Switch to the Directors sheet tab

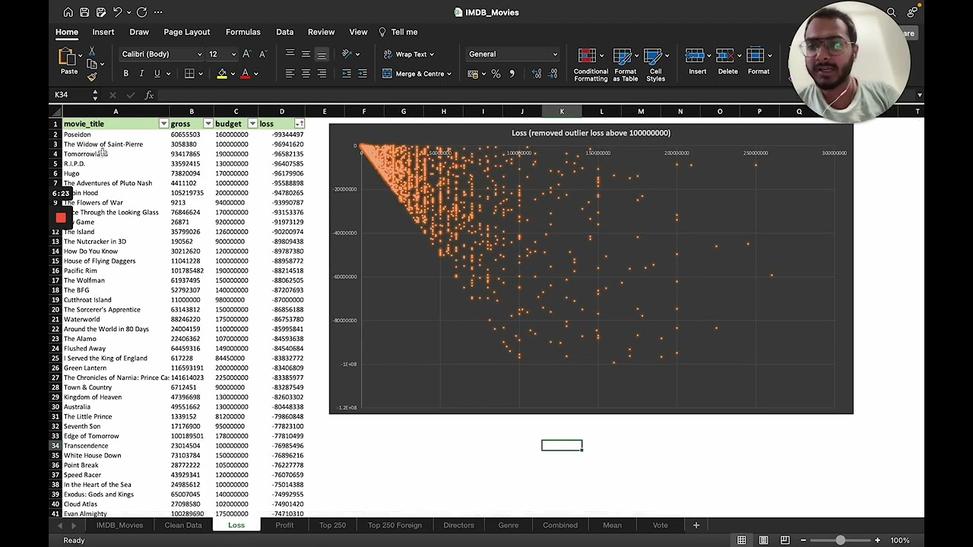[459, 525]
